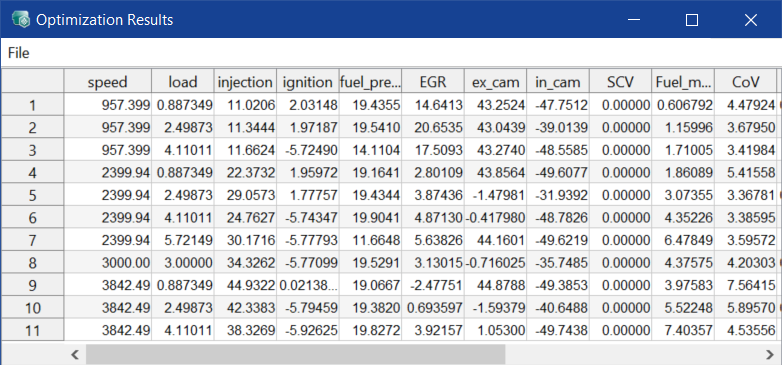Click the horizontal scrollbar thumb

coord(295,355)
